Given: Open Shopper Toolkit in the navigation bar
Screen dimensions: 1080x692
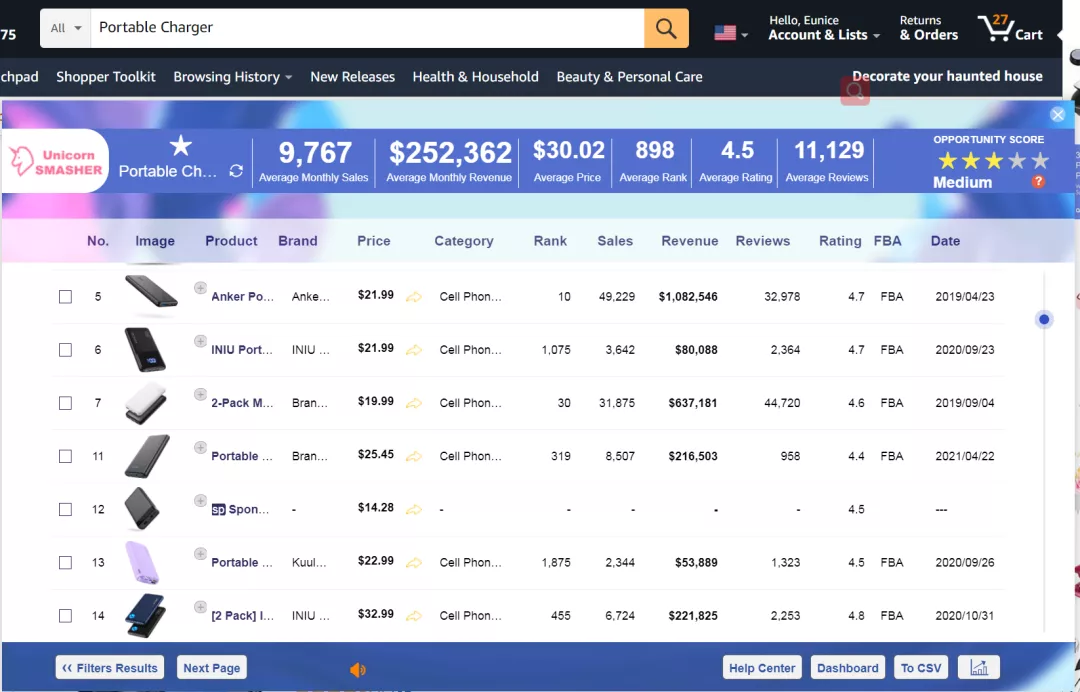Looking at the screenshot, I should [106, 76].
